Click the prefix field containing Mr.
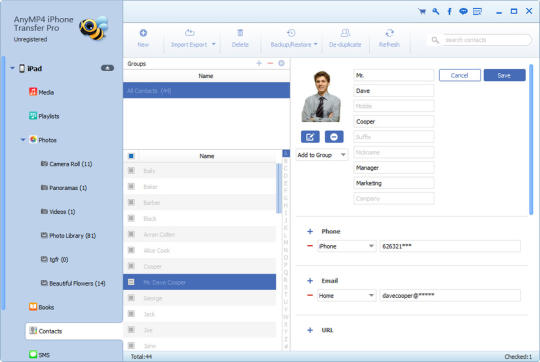The height and width of the screenshot is (362, 540). (394, 75)
